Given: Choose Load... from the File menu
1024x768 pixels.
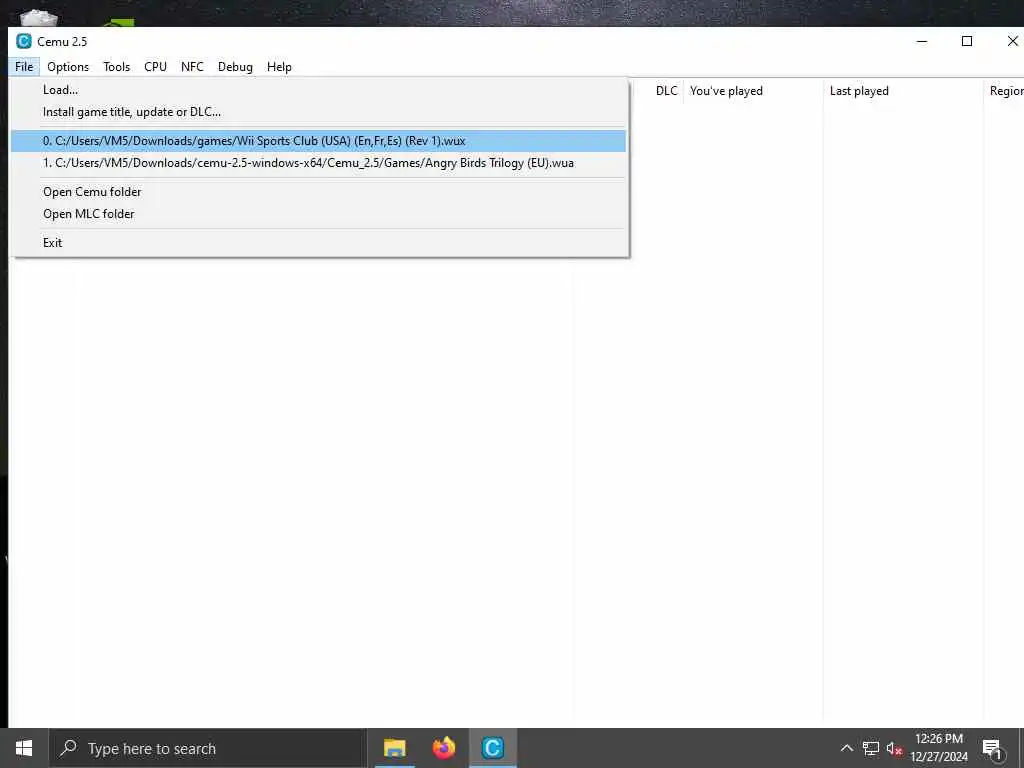Looking at the screenshot, I should pos(318,90).
